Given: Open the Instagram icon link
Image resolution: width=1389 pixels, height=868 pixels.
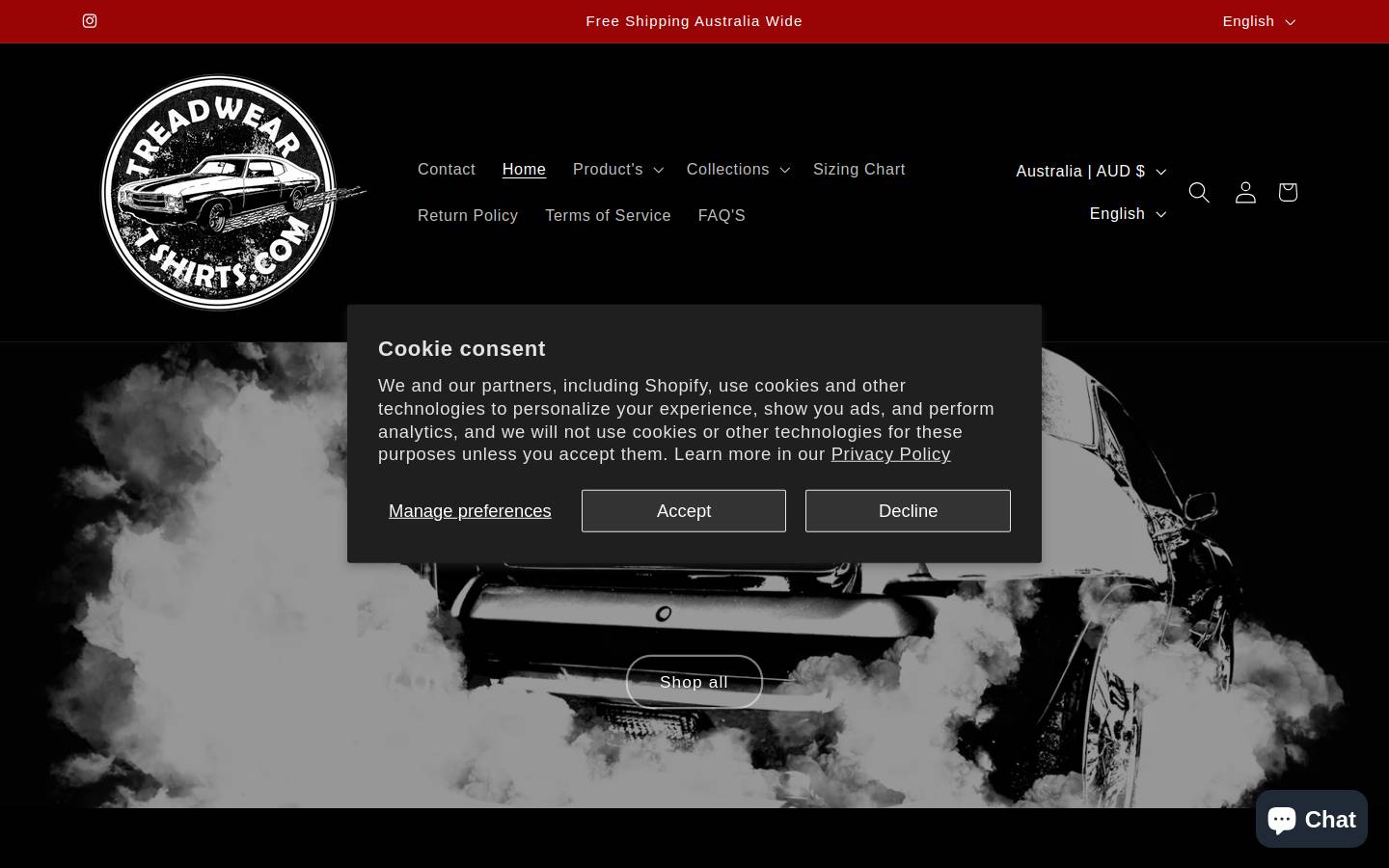Looking at the screenshot, I should point(90,21).
